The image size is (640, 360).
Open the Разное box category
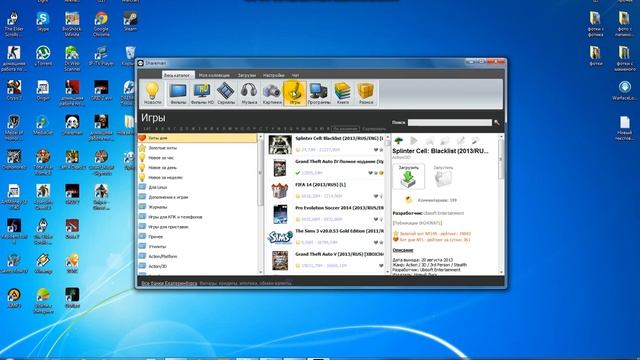point(366,93)
